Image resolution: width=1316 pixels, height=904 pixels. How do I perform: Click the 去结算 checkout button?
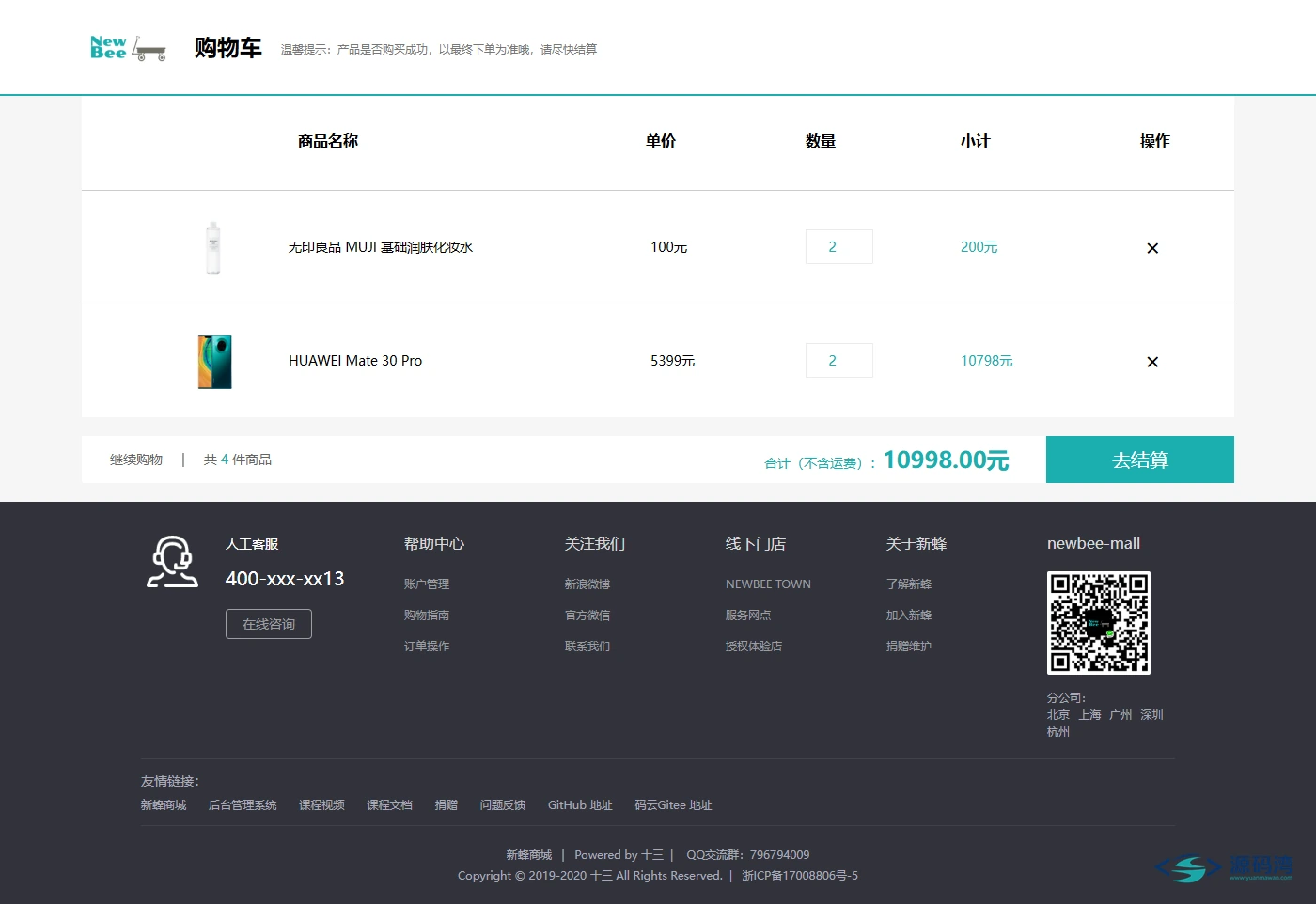pyautogui.click(x=1140, y=460)
